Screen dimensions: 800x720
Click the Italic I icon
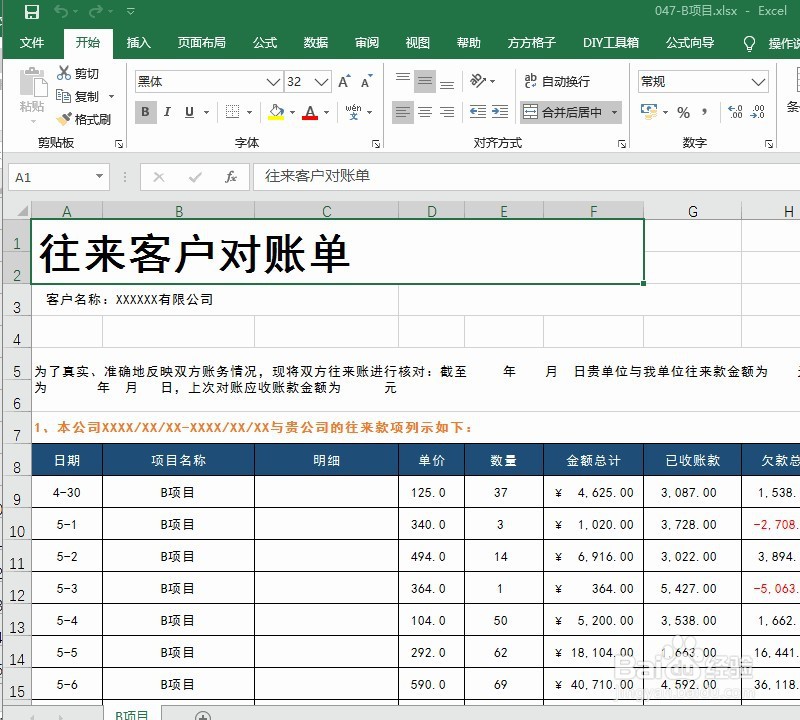click(166, 110)
